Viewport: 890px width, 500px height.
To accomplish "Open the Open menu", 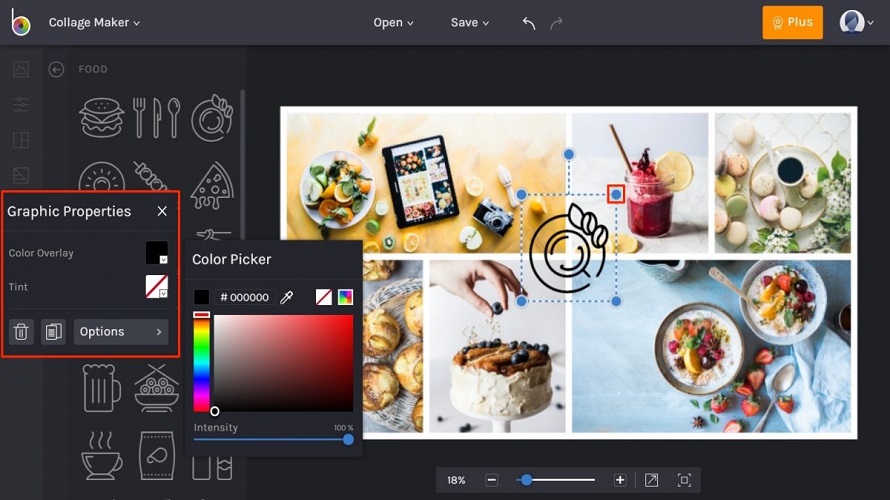I will [x=393, y=22].
